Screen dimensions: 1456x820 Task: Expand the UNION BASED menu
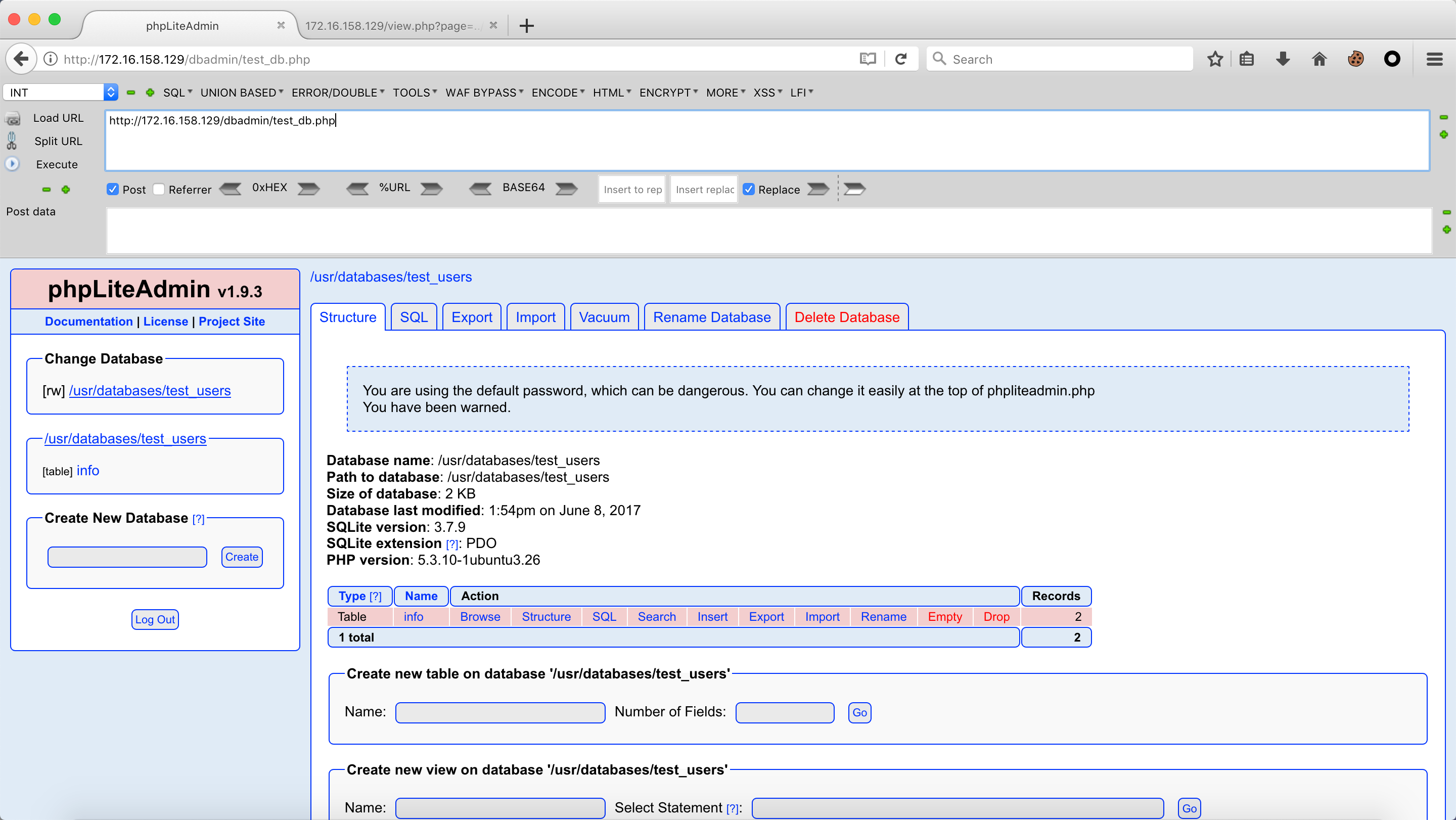point(241,92)
